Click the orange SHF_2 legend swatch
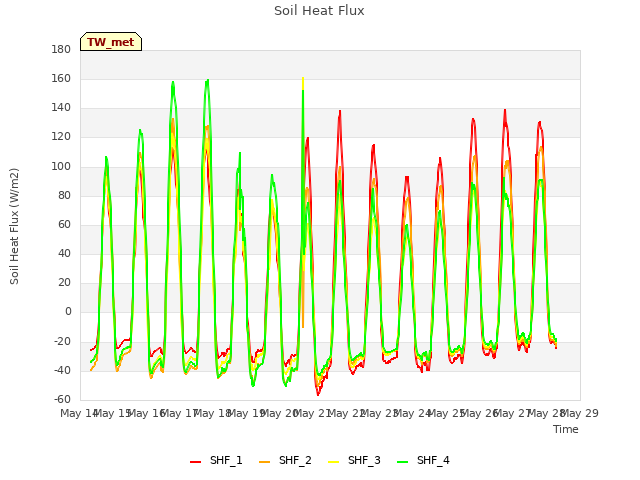This screenshot has width=640, height=480. coord(264,462)
